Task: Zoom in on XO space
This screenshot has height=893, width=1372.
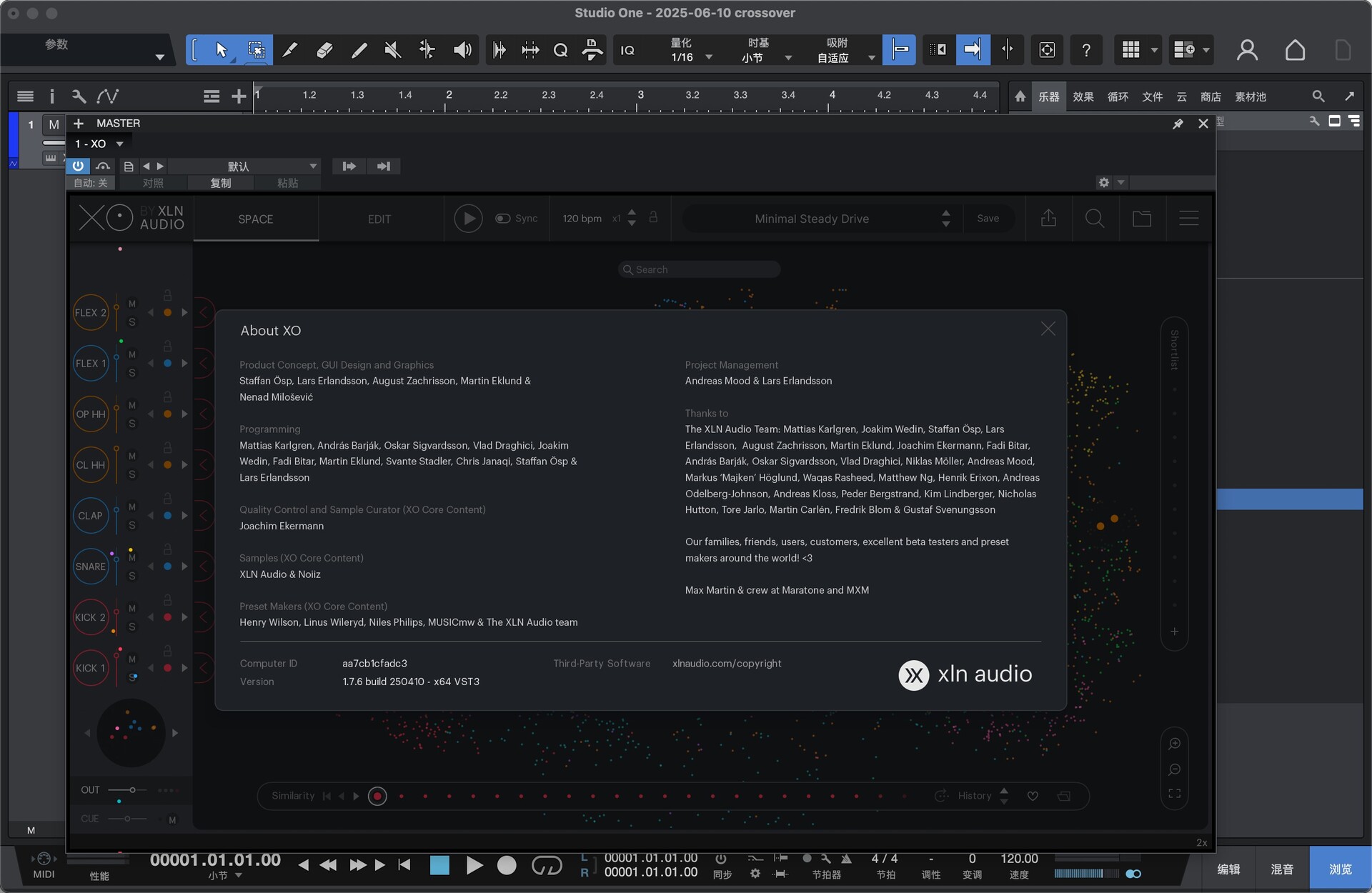Action: pos(1174,744)
